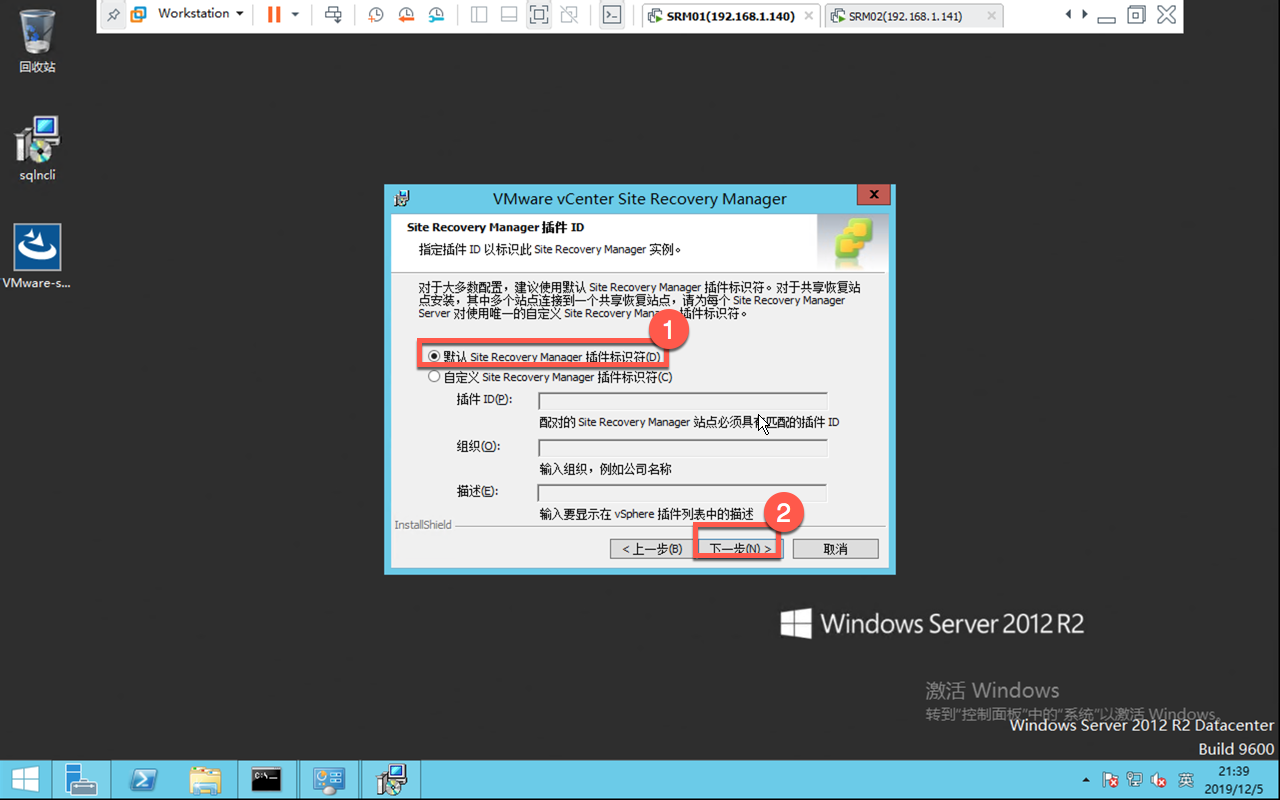Viewport: 1280px width, 800px height.
Task: Close the SRM01 tab
Action: click(808, 16)
